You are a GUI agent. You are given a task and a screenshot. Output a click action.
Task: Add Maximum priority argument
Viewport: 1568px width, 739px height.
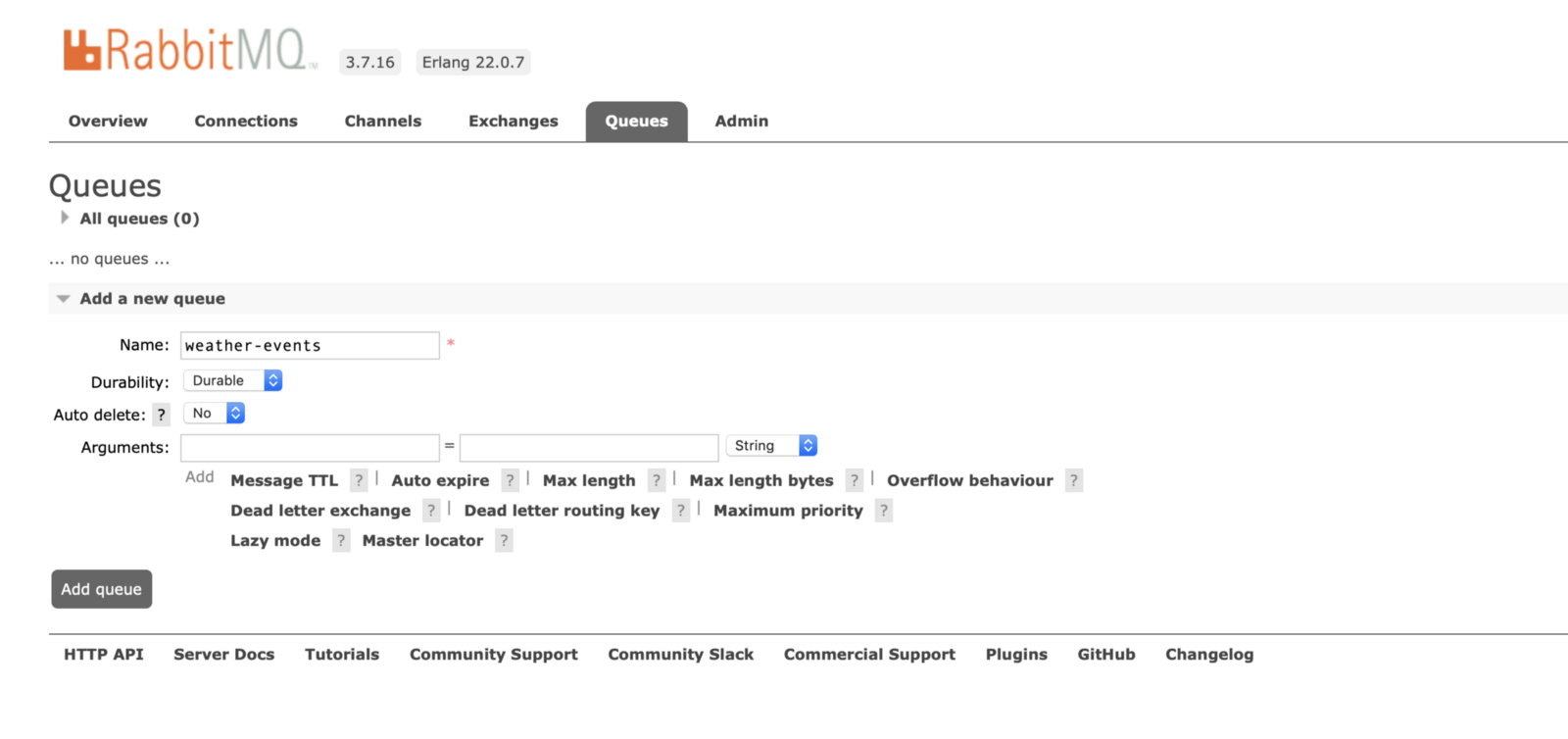788,511
